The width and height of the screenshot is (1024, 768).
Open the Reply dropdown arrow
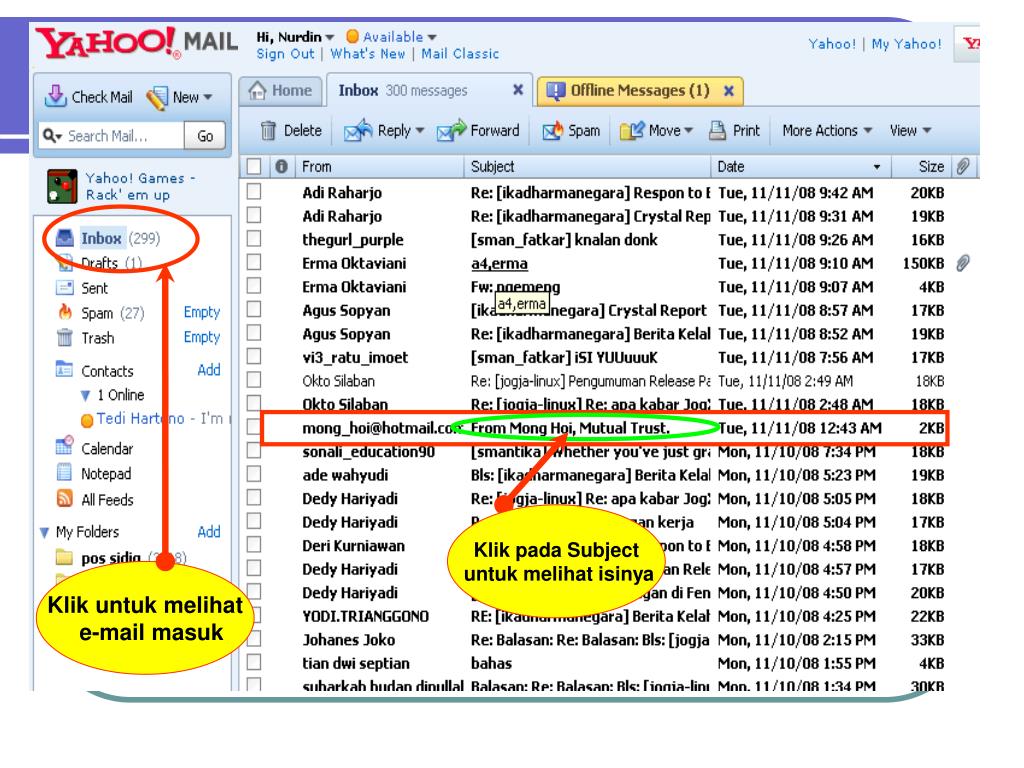tap(420, 131)
